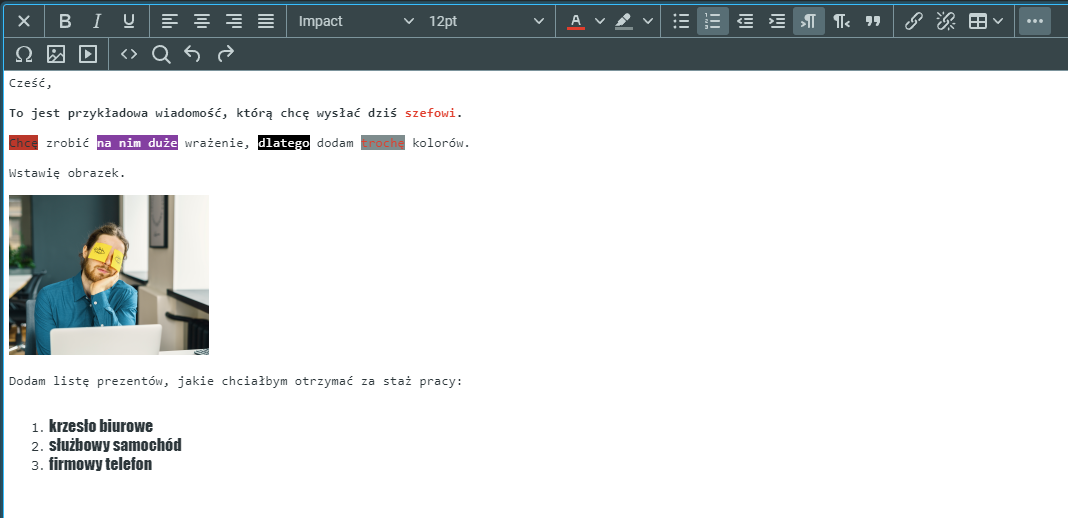Apply blockquote formatting

tap(873, 21)
